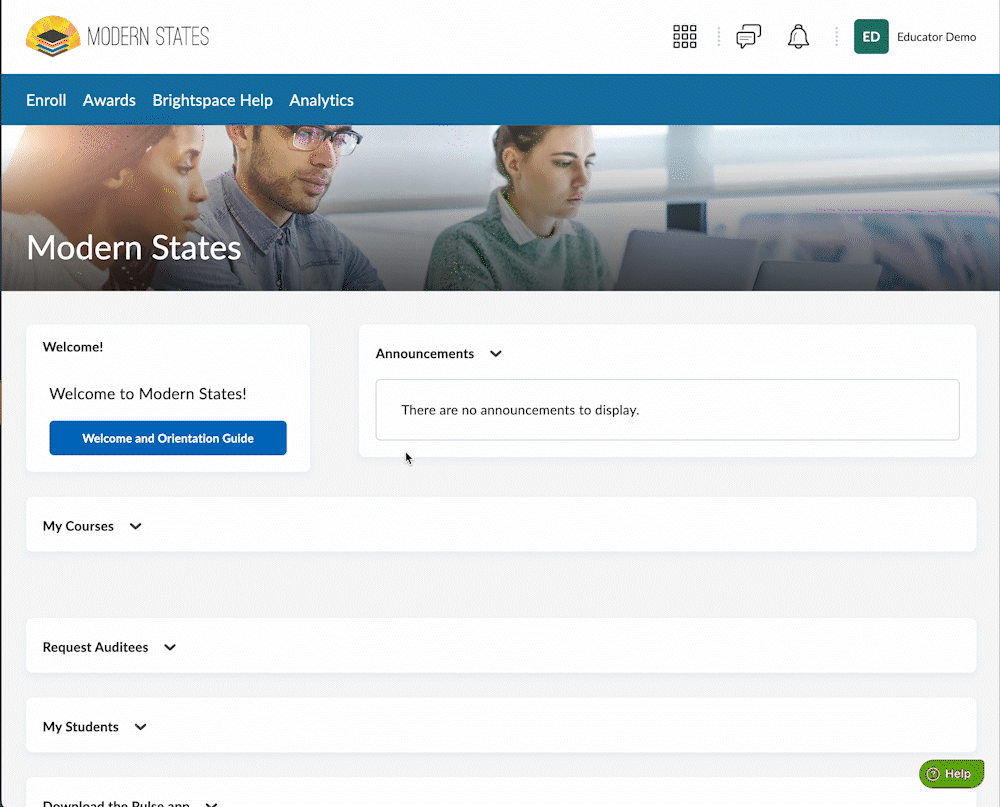
Task: Open the notifications bell icon
Action: pos(798,37)
